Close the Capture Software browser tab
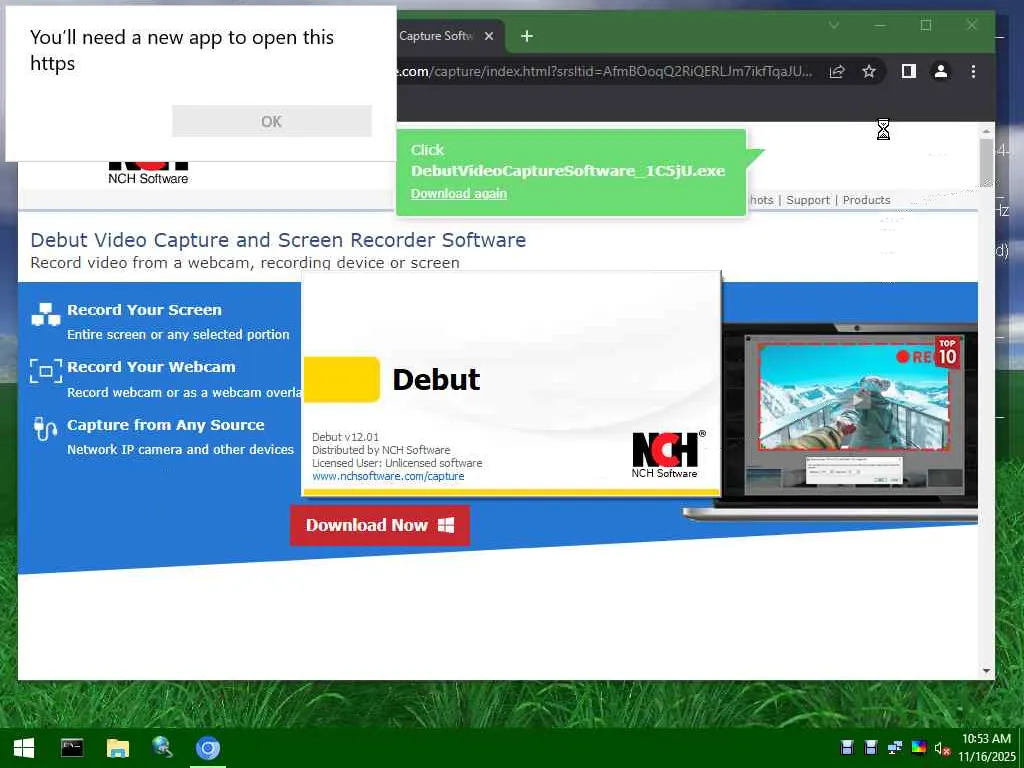 [x=488, y=37]
